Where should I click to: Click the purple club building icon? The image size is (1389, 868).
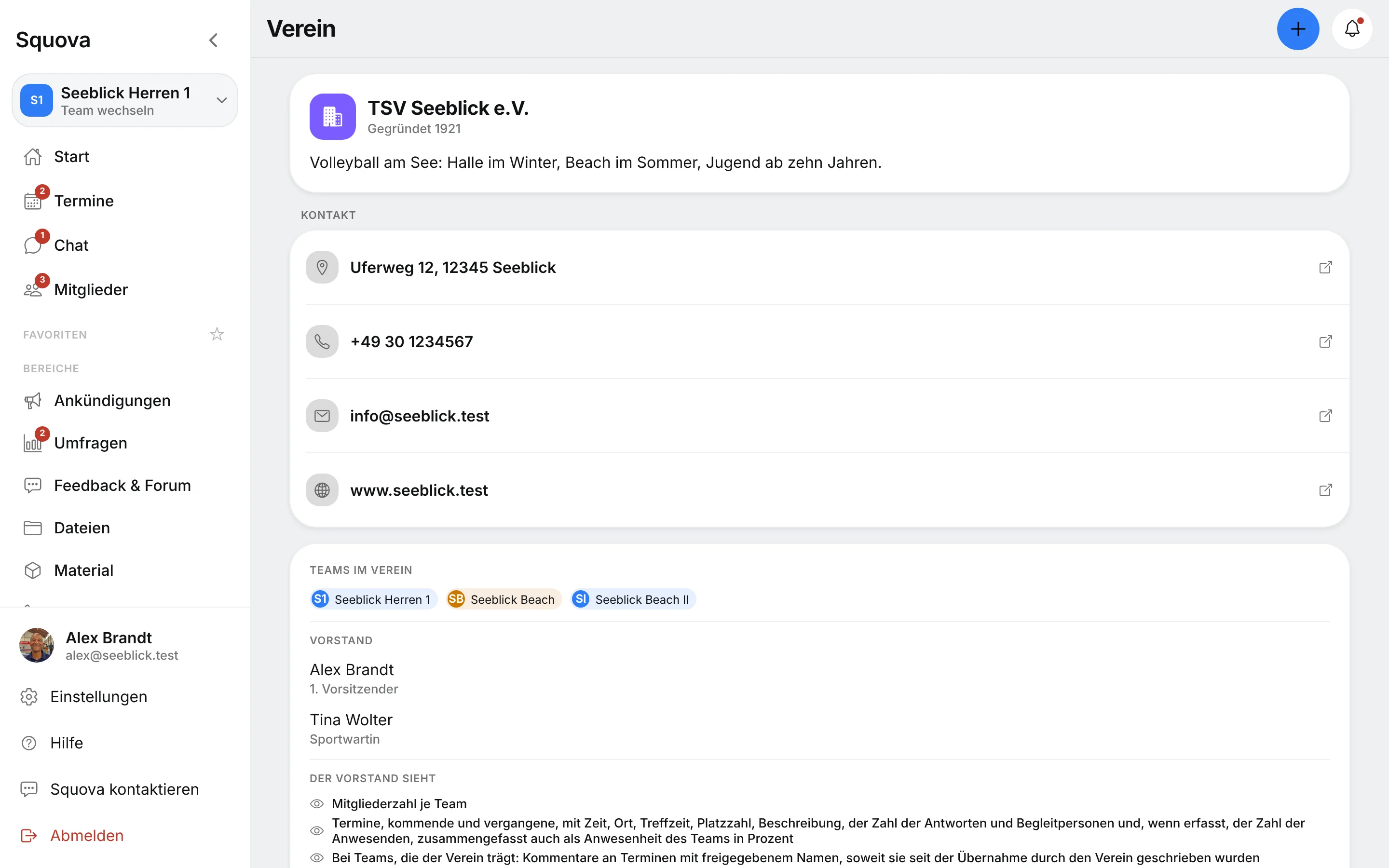click(x=332, y=117)
